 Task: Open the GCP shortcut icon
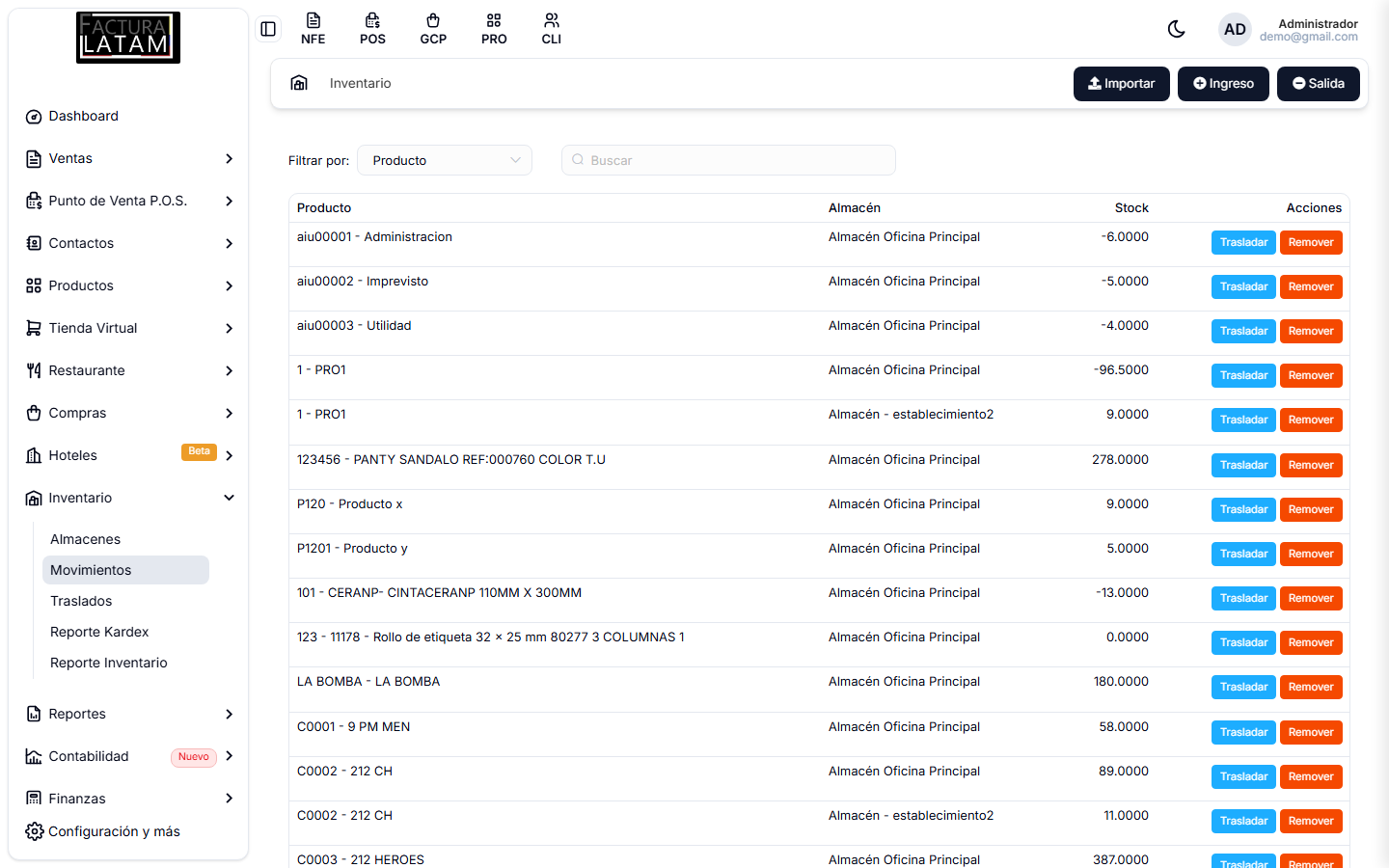(x=433, y=29)
